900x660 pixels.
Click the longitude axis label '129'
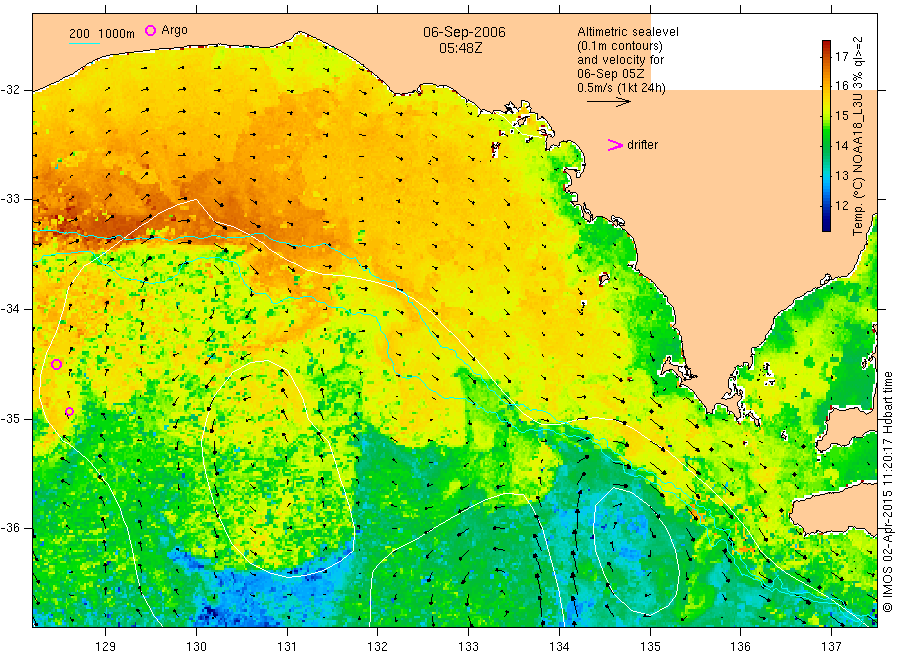(106, 647)
